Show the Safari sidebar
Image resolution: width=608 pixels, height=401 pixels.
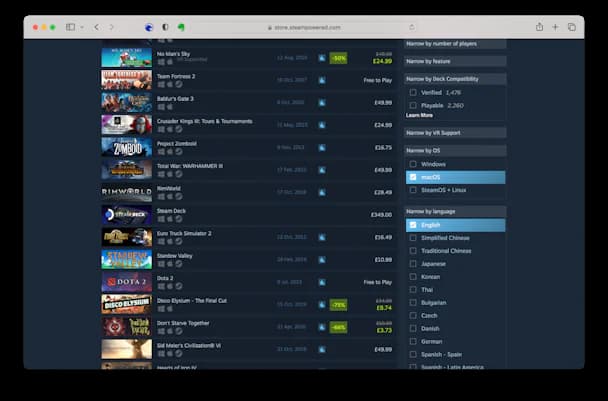point(70,27)
